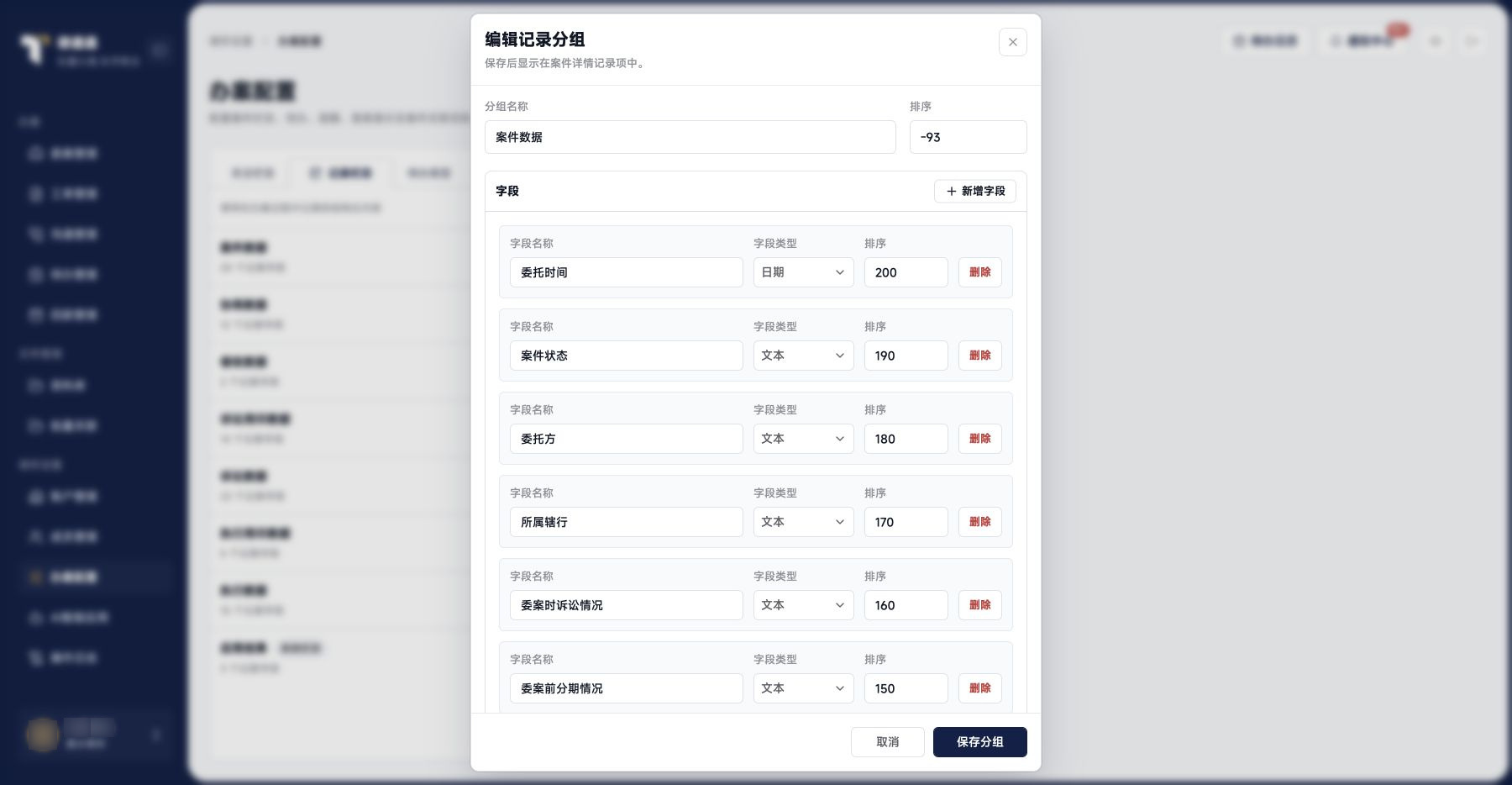Image resolution: width=1512 pixels, height=785 pixels.
Task: Delete the 案件状态 field
Action: point(979,356)
